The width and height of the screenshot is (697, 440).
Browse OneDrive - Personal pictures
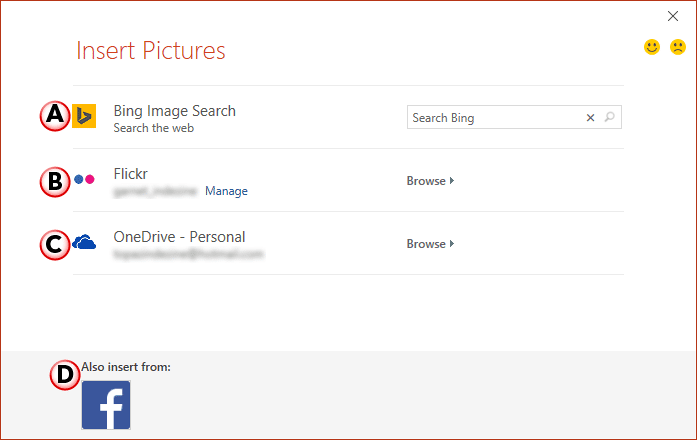(x=430, y=244)
